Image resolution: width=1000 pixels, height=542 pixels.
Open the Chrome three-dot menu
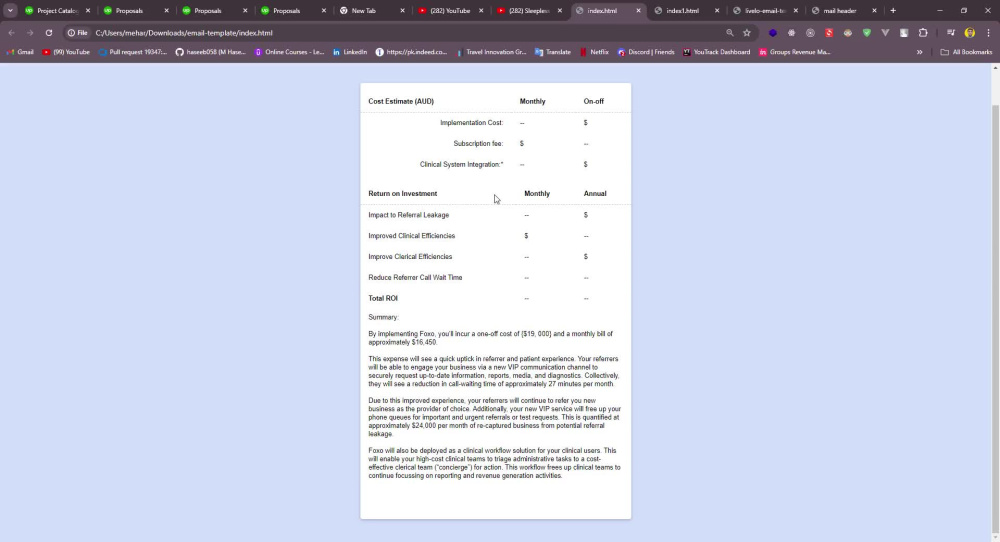[989, 33]
